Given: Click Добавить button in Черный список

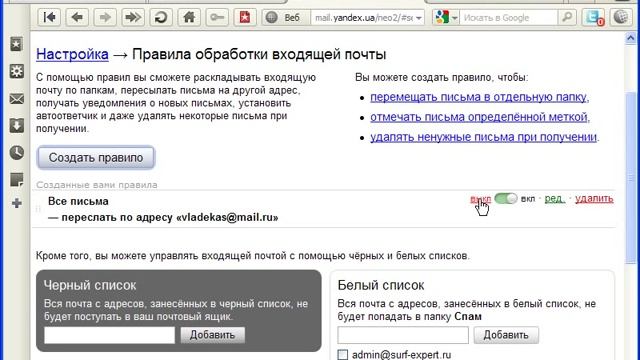Looking at the screenshot, I should pos(213,335).
